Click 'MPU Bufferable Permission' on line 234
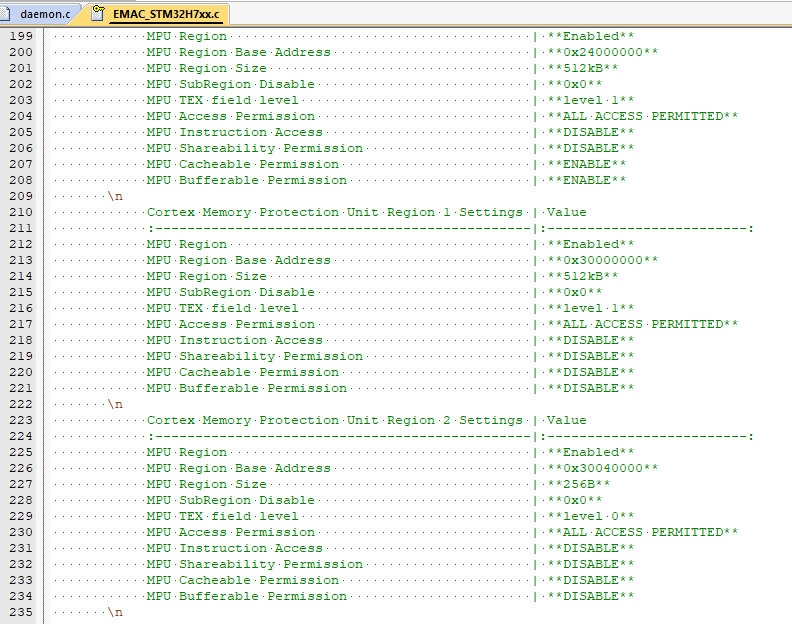The height and width of the screenshot is (624, 792). [246, 596]
